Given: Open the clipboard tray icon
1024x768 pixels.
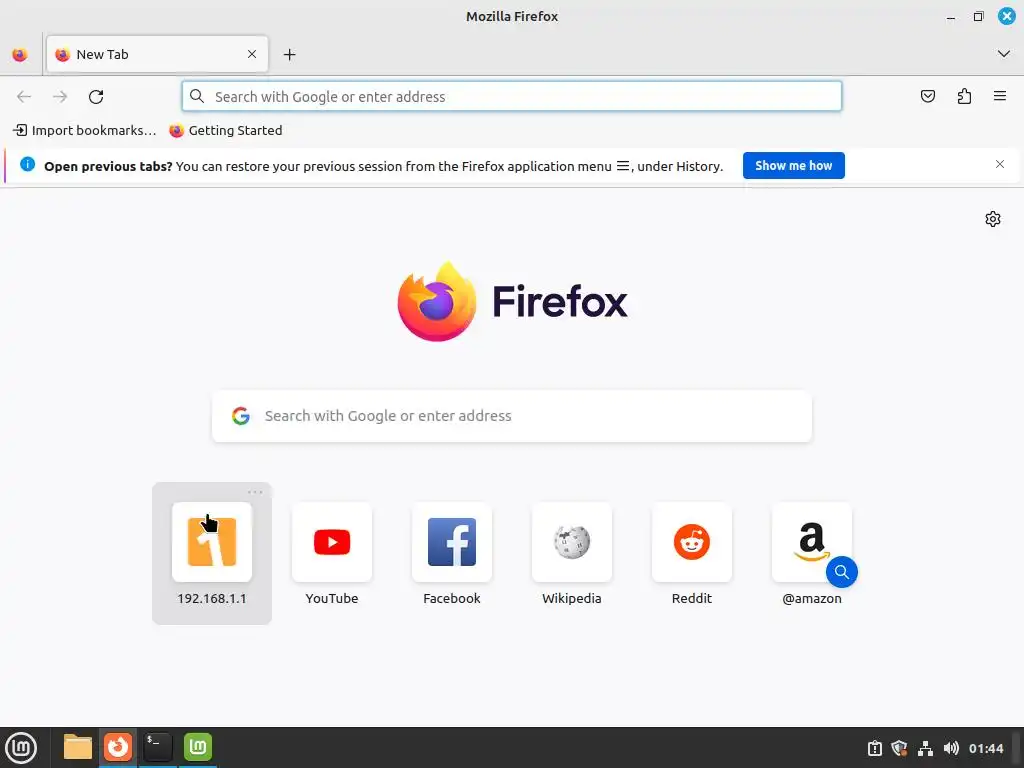Looking at the screenshot, I should [x=874, y=748].
